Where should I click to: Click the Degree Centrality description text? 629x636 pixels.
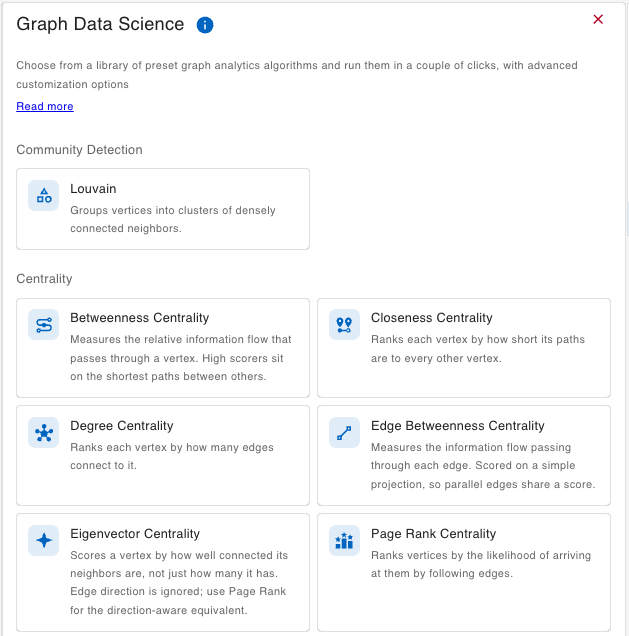[172, 456]
